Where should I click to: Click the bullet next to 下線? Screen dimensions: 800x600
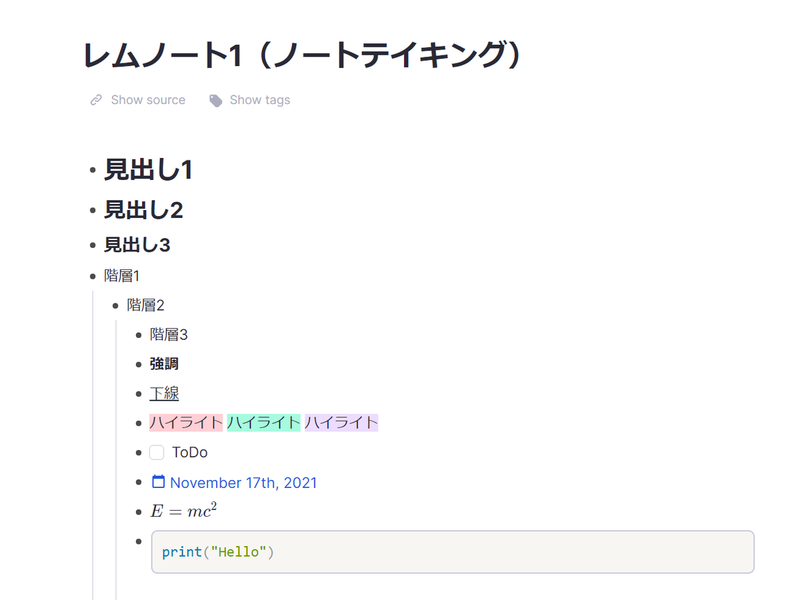tap(140, 393)
